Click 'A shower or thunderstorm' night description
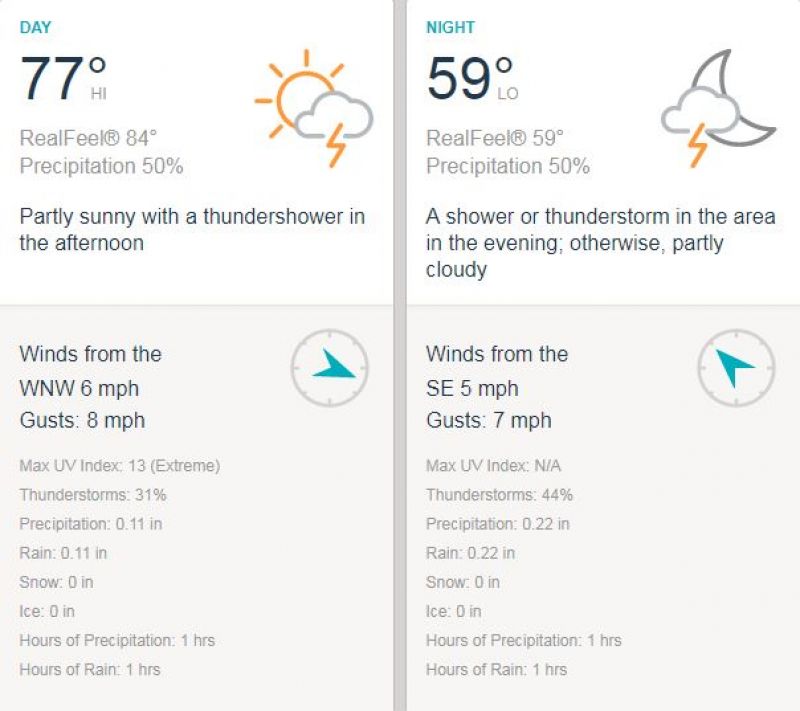This screenshot has width=800, height=711. (x=601, y=243)
